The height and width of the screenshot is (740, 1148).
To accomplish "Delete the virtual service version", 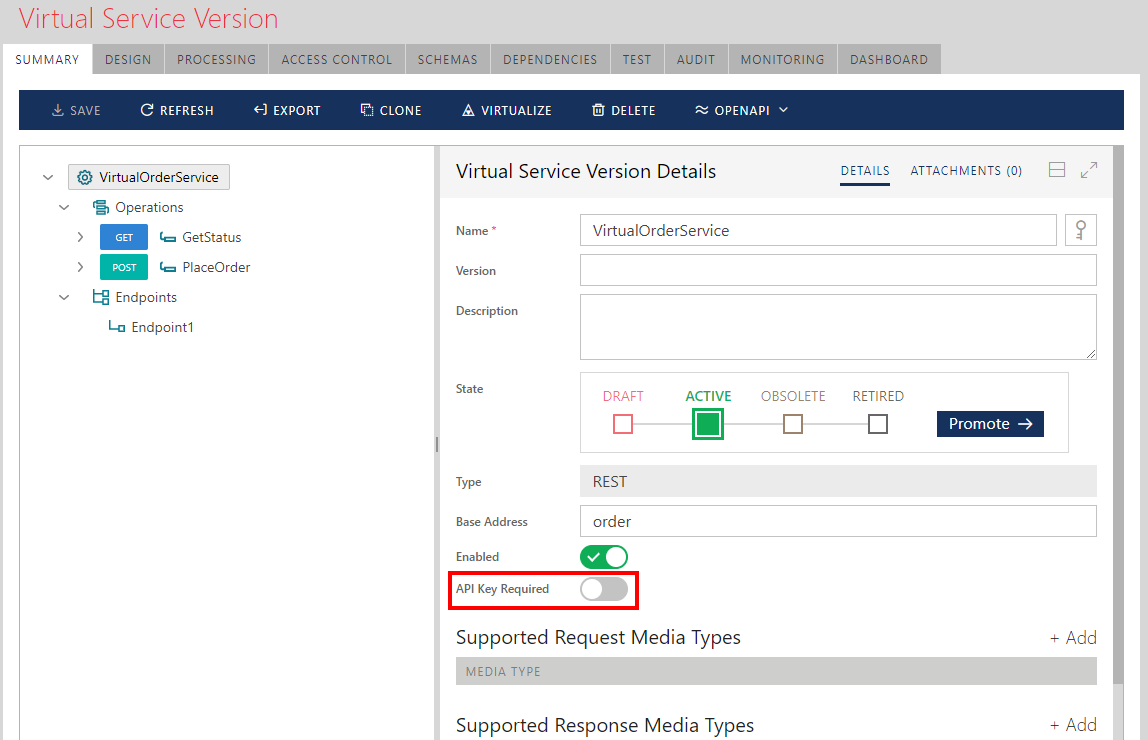I will (624, 111).
